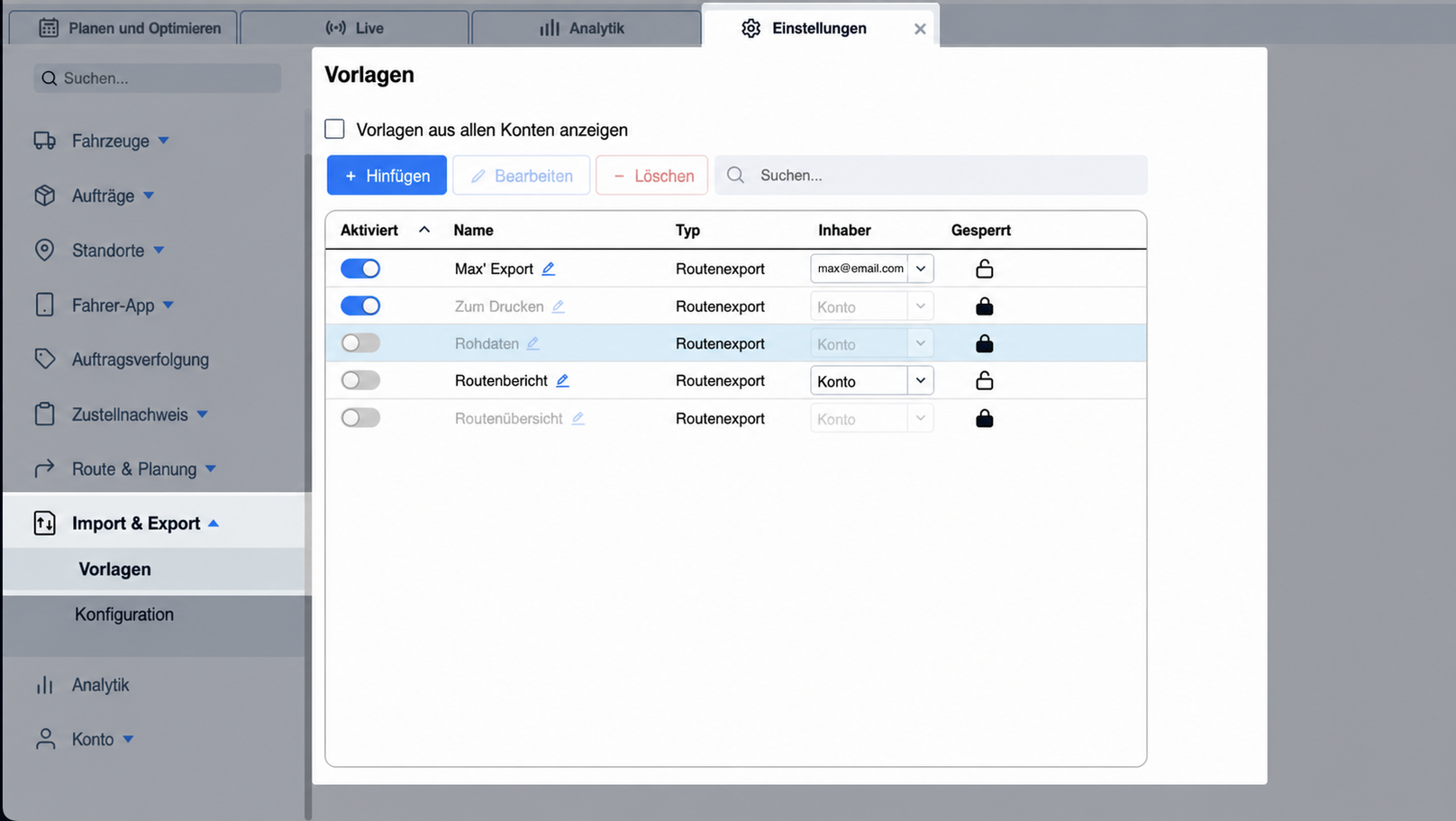
Task: Click the tag icon beside Auftragsverfolgung
Action: (x=44, y=359)
